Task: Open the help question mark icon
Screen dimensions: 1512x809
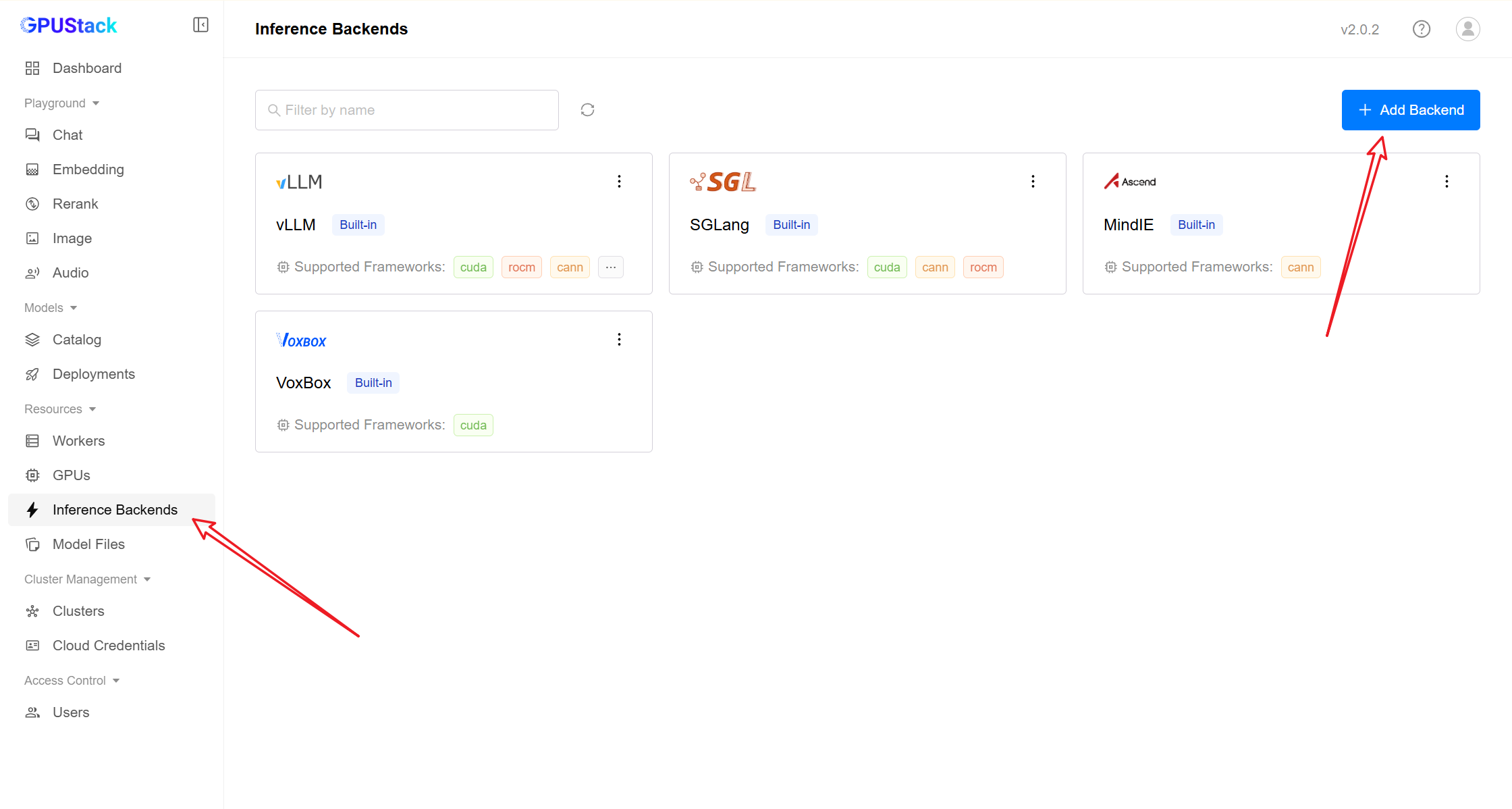Action: pos(1421,29)
